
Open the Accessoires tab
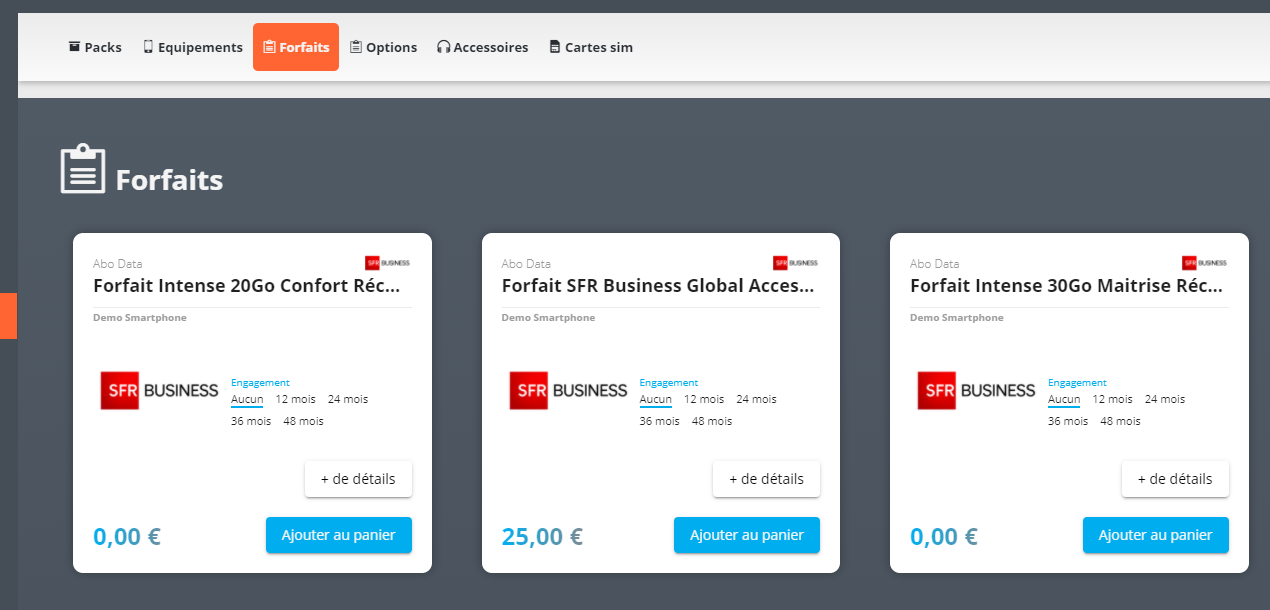click(482, 47)
